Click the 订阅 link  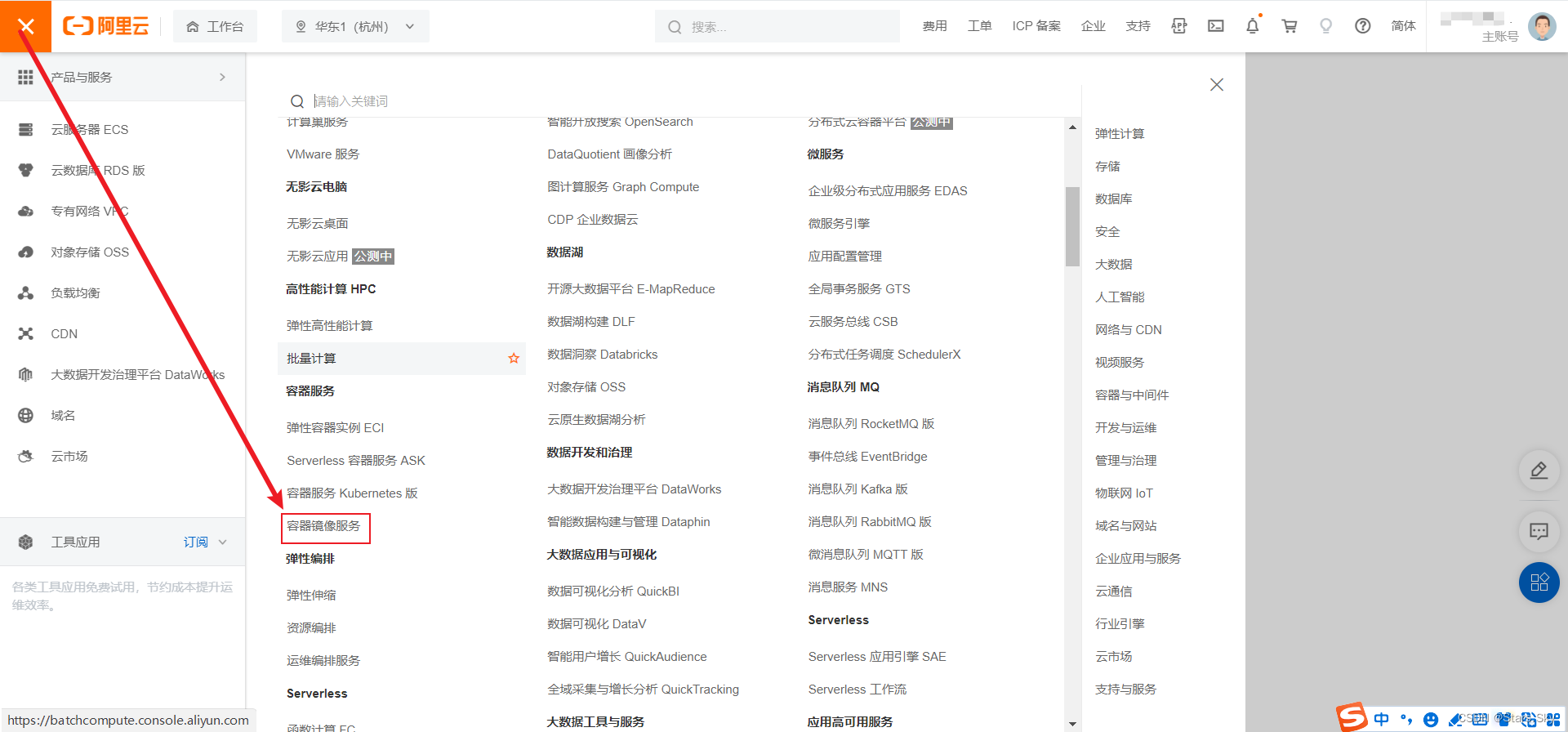coord(195,542)
